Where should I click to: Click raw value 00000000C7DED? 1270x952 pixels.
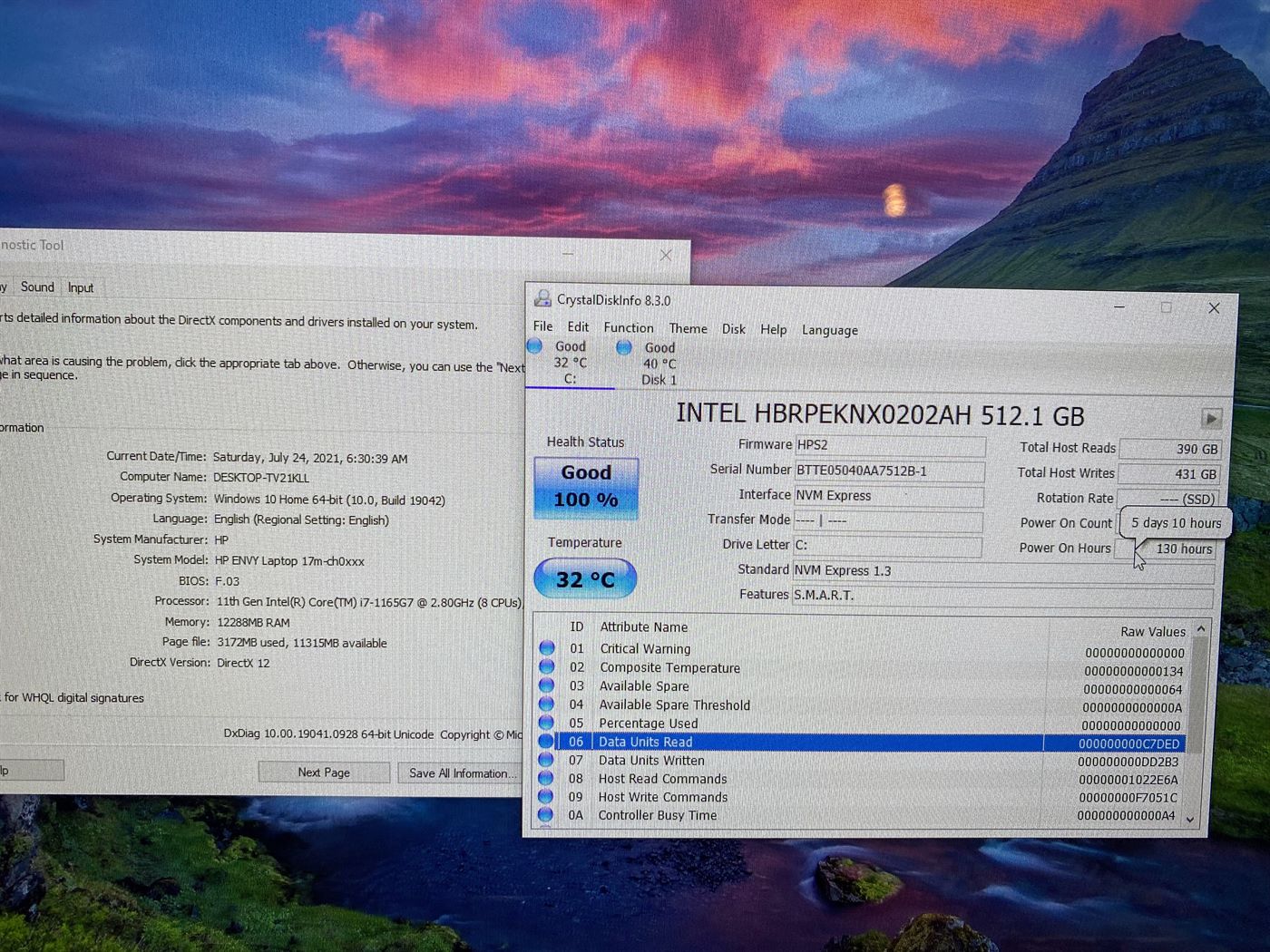[x=1128, y=744]
